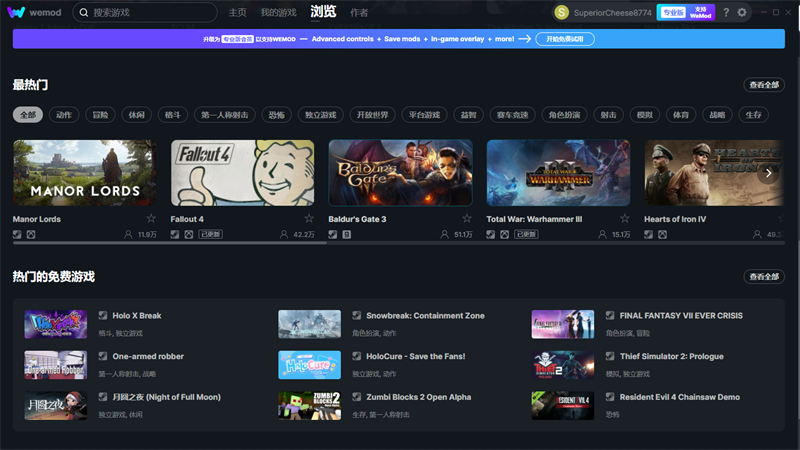Select the 格斗 category filter chip
This screenshot has height=450, width=800.
[172, 115]
